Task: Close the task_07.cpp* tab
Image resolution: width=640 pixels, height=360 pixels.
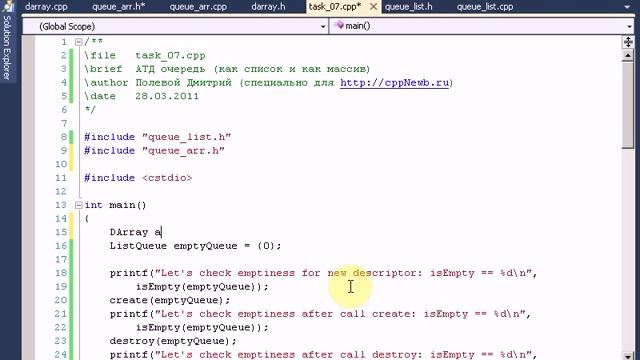Action: coord(373,7)
